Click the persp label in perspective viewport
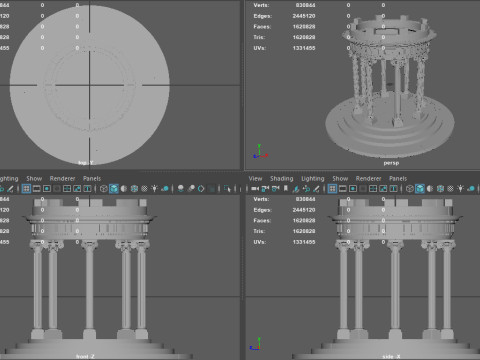Image resolution: width=480 pixels, height=360 pixels. [x=391, y=163]
